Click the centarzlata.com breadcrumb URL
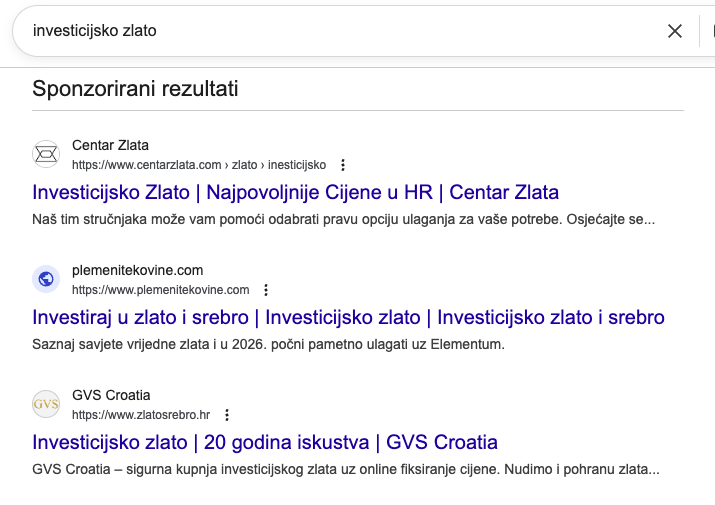Screen dimensions: 715x505 coord(199,165)
